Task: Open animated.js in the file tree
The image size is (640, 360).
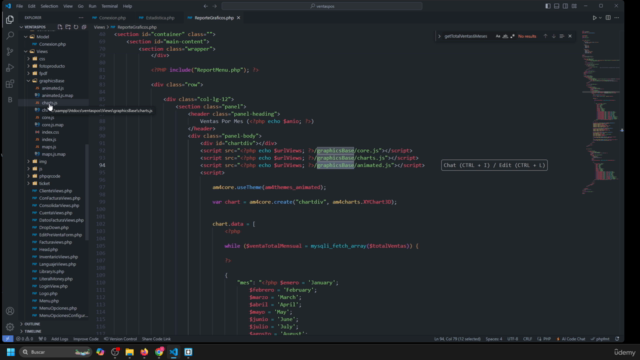Action: point(53,88)
